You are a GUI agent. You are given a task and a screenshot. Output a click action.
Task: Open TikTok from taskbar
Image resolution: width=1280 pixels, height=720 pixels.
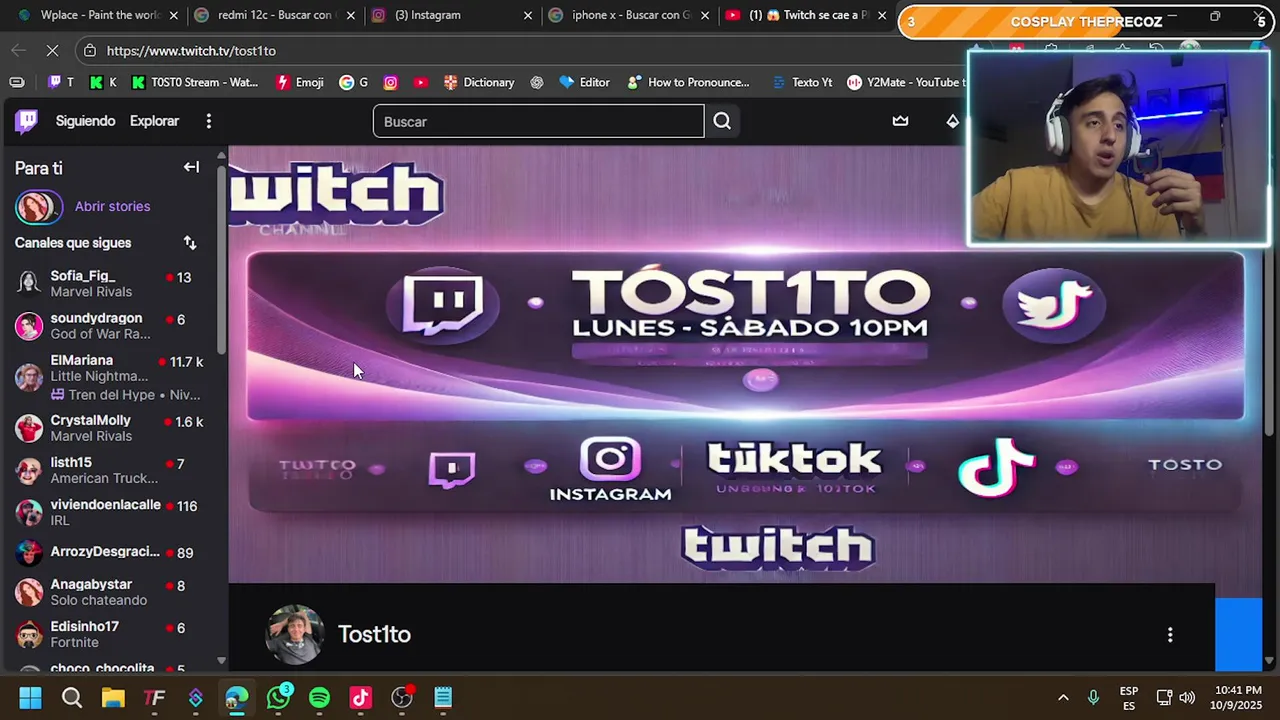[x=360, y=697]
